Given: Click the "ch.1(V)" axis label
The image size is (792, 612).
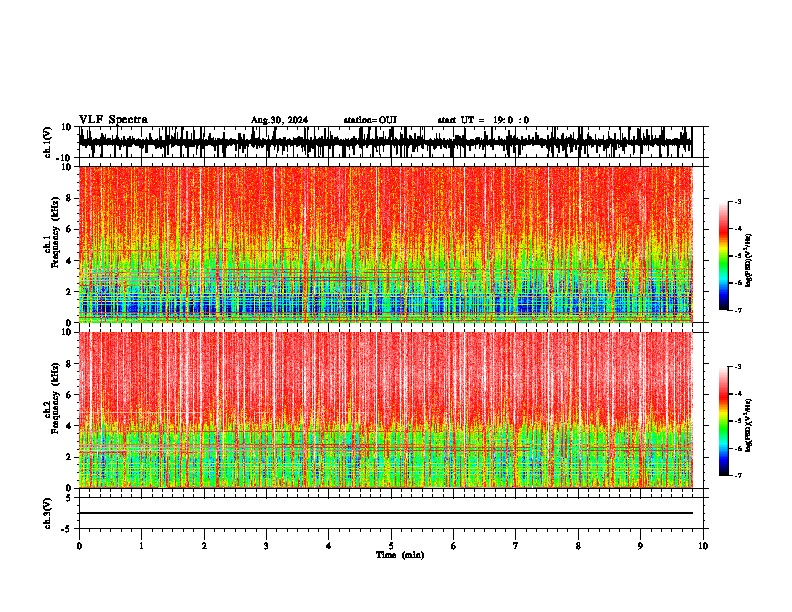Looking at the screenshot, I should pos(48,142).
